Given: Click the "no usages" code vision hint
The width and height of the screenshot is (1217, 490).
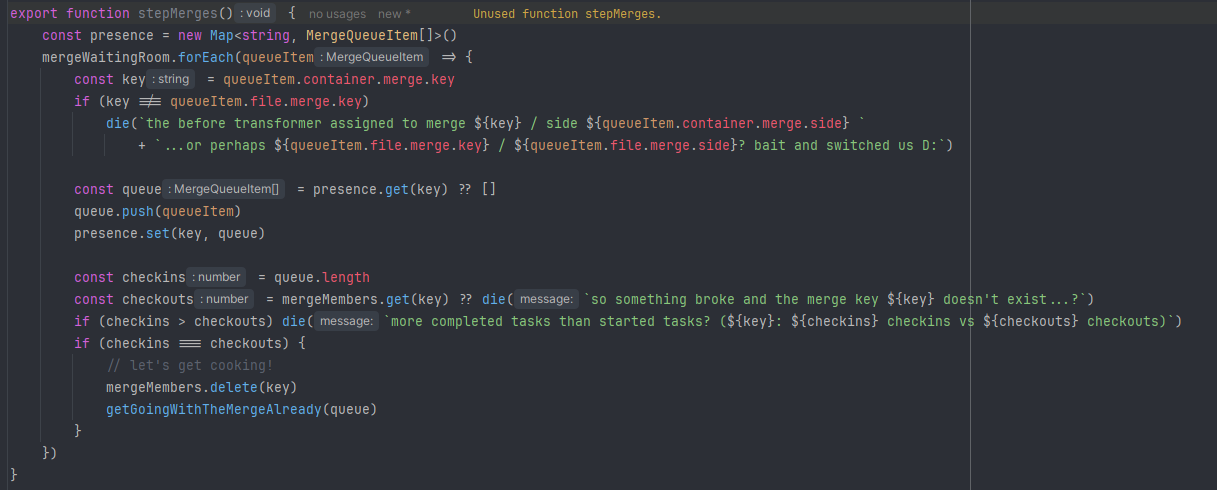Looking at the screenshot, I should point(337,15).
